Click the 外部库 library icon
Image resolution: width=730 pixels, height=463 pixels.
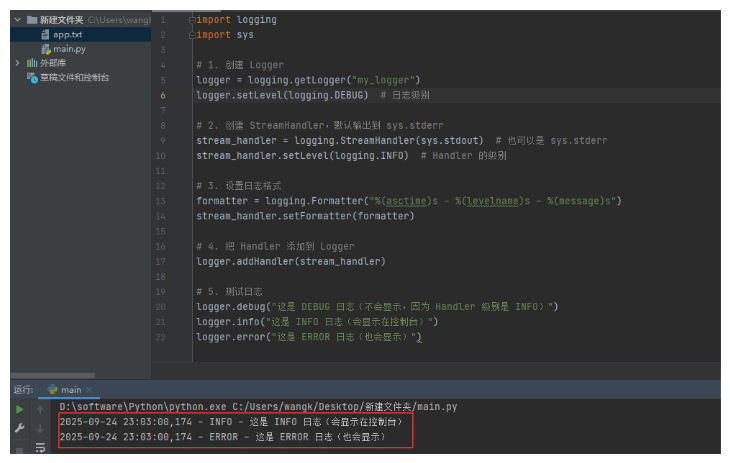[x=31, y=63]
